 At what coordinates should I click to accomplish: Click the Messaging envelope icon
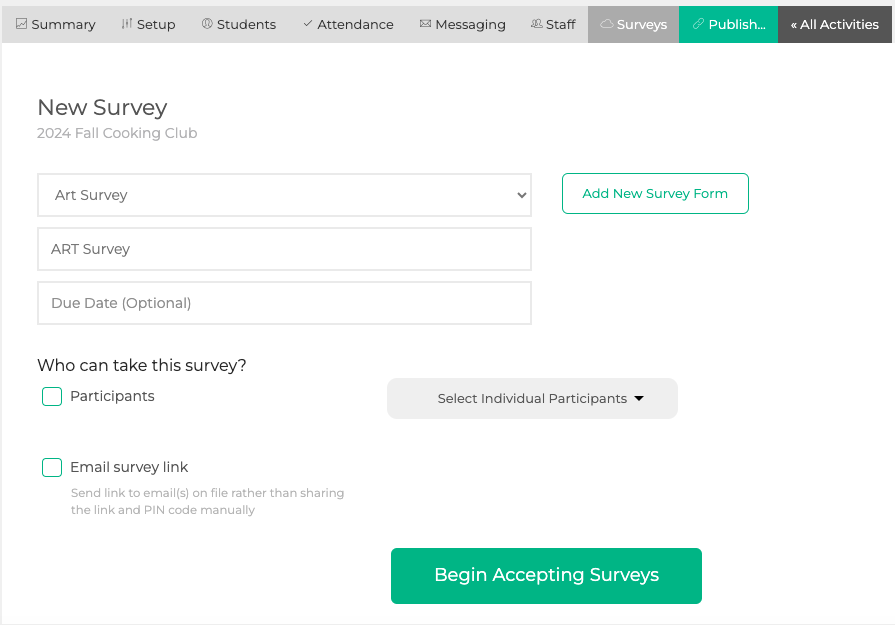click(x=425, y=24)
